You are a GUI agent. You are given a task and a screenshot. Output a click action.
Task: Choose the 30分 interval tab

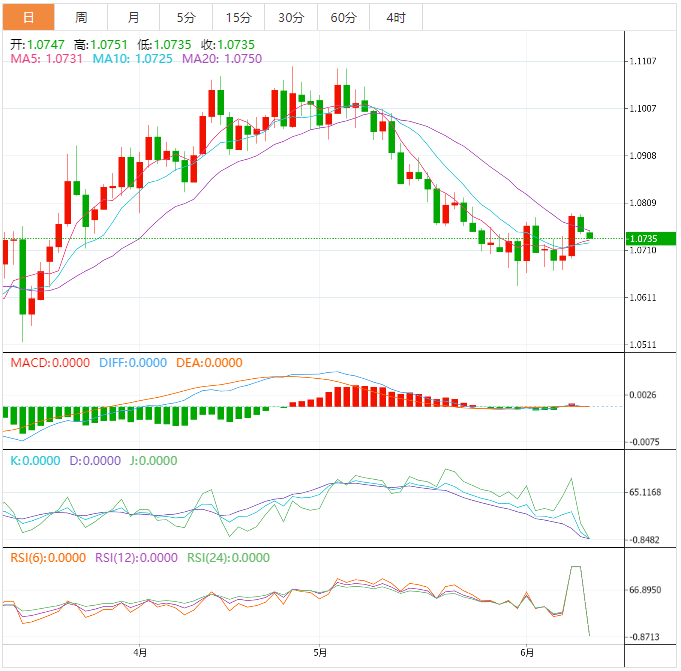pos(291,18)
